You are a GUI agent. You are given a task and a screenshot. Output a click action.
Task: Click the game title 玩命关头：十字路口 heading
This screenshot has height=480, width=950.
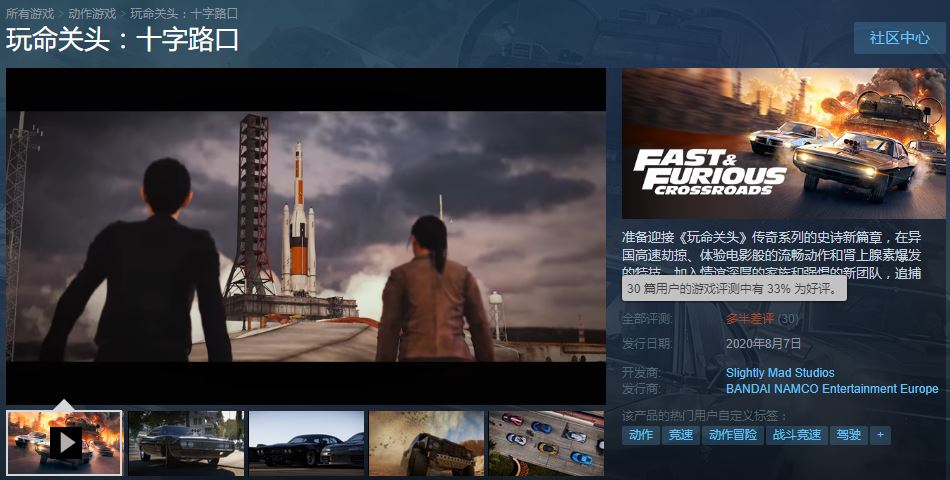click(x=122, y=40)
